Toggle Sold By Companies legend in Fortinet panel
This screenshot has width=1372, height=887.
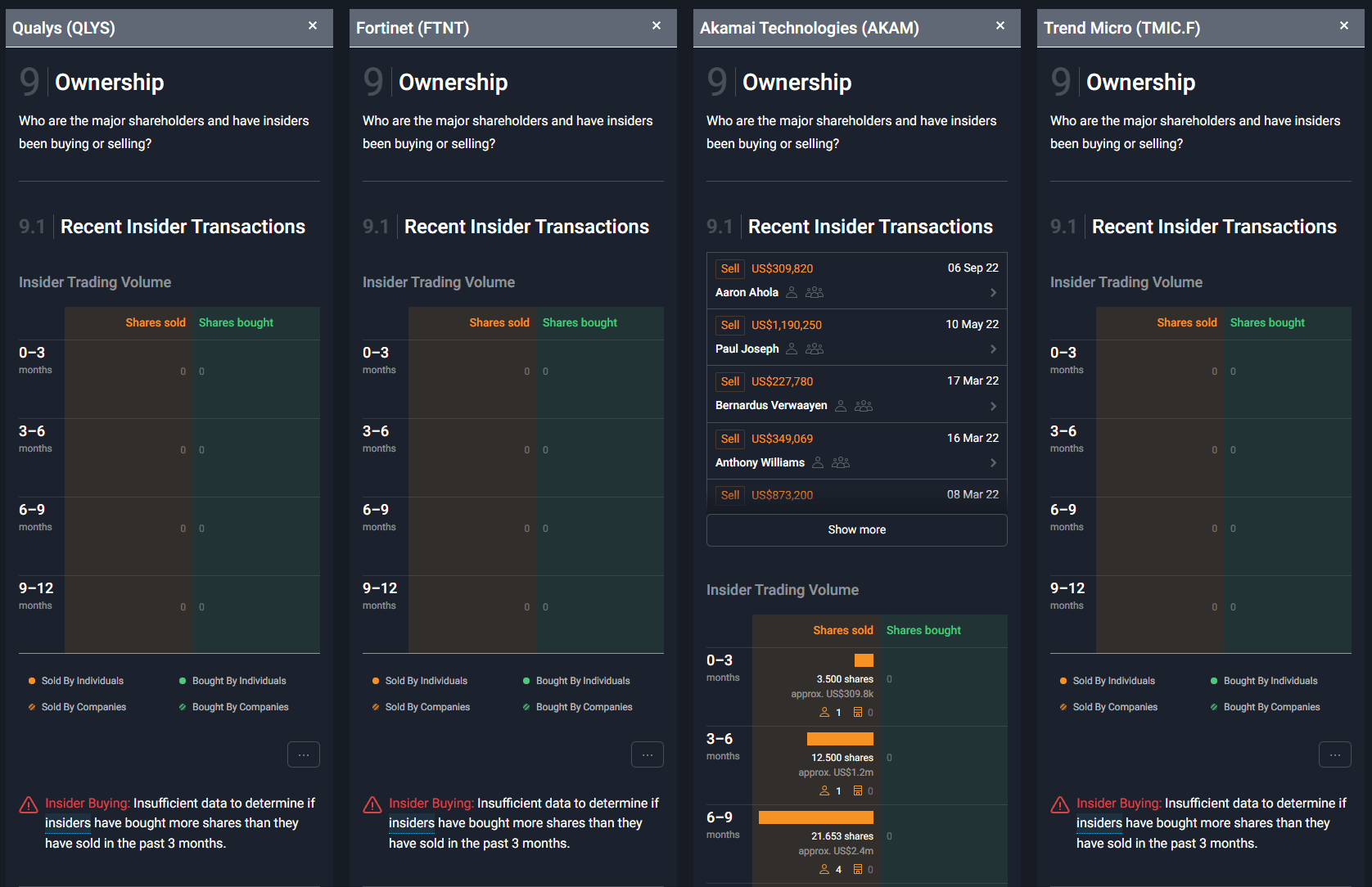[x=421, y=707]
